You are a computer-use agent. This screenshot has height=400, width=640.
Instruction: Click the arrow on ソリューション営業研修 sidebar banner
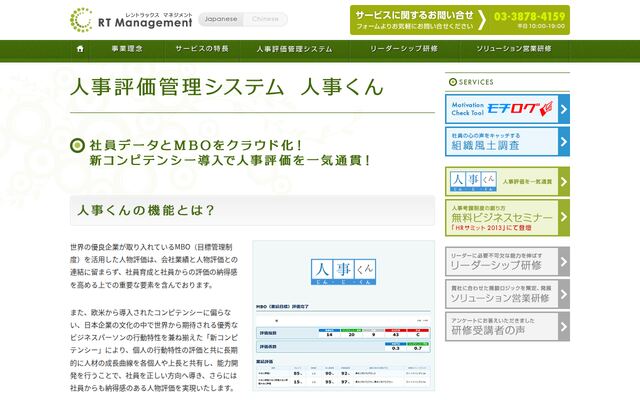[x=564, y=294]
